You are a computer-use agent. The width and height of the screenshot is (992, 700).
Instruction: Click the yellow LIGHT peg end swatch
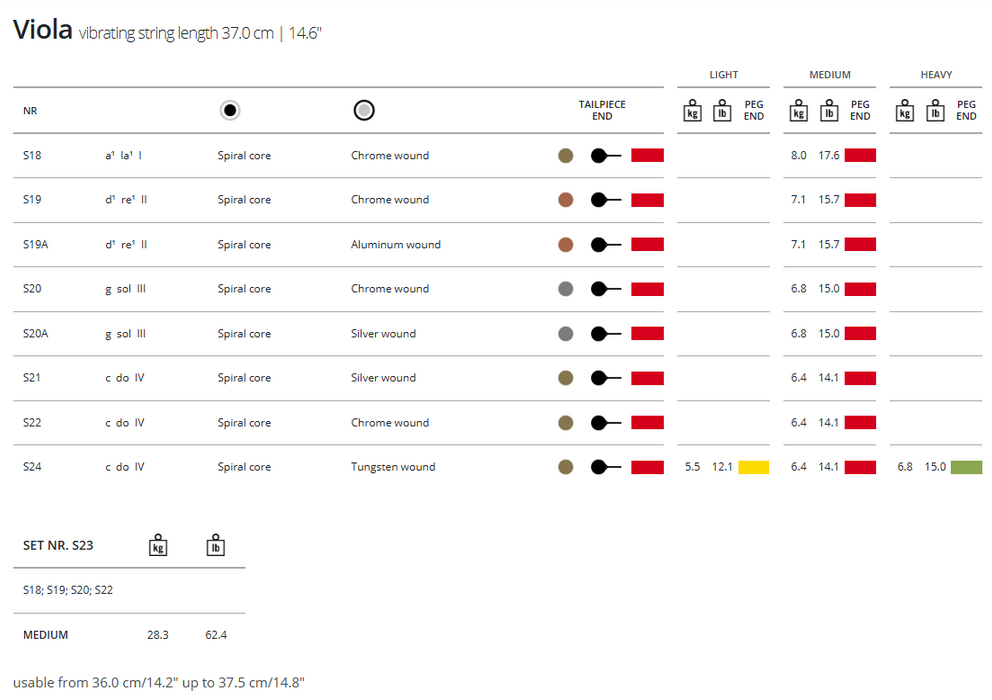[753, 468]
